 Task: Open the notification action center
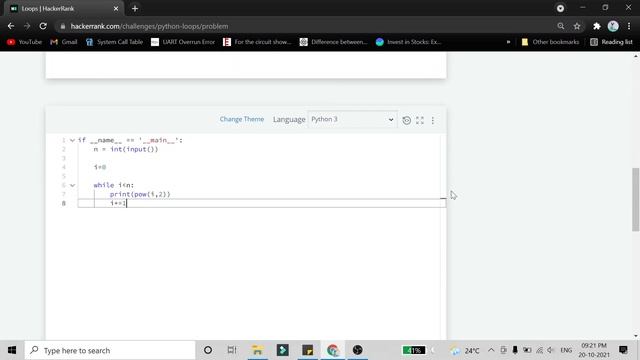click(x=623, y=350)
